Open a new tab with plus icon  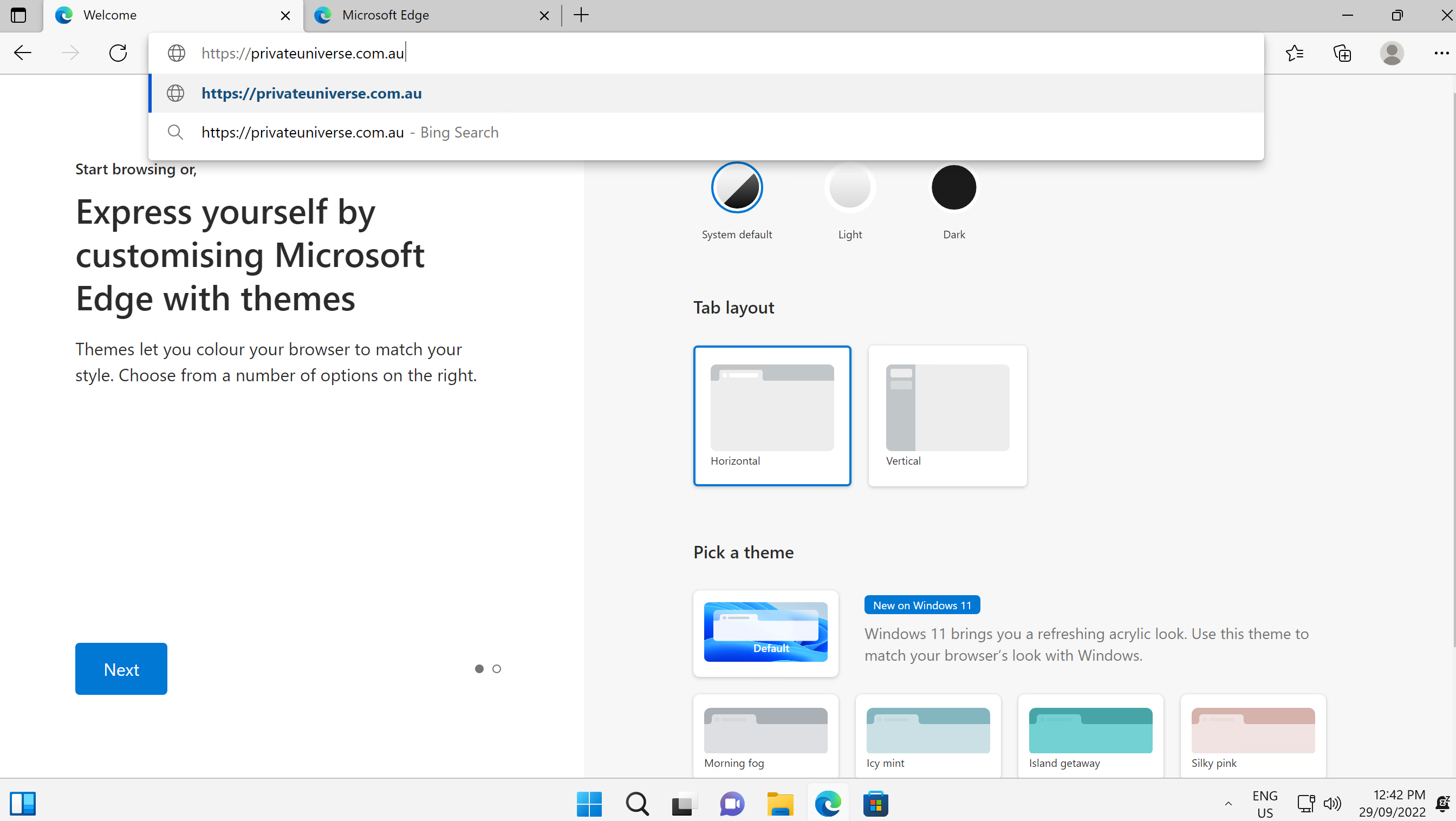coord(581,15)
